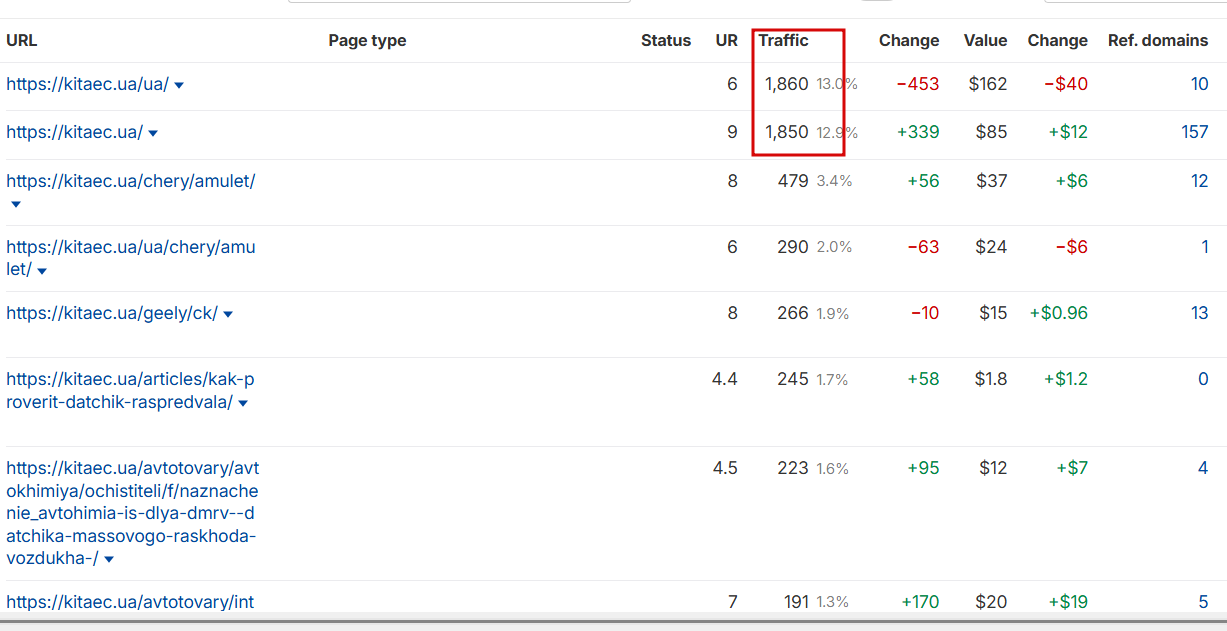Viewport: 1227px width, 631px height.
Task: Open 5 referring domains for avtotovary/int row
Action: 1203,602
